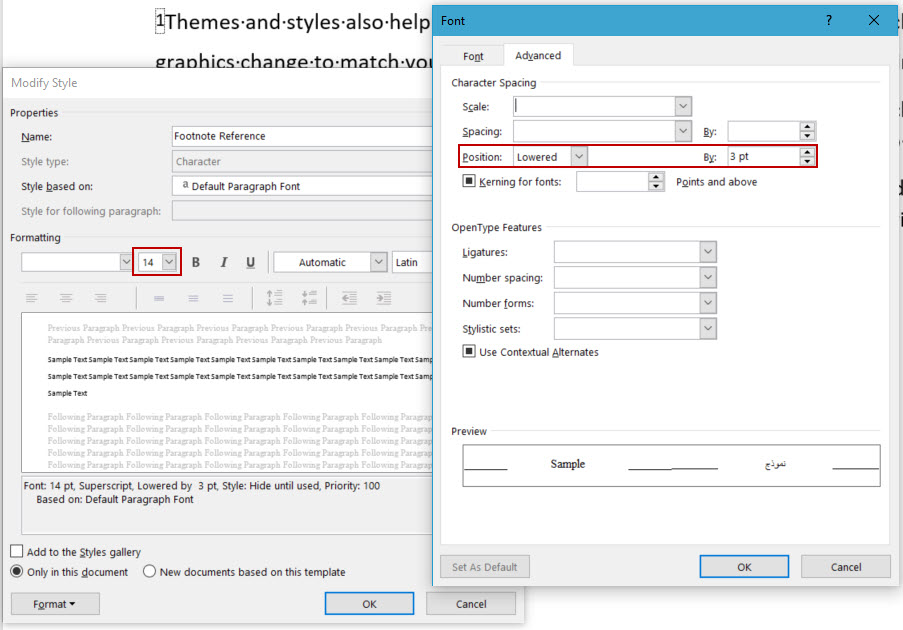Click the Kerning for fonts points field
This screenshot has width=903, height=630.
click(x=612, y=181)
